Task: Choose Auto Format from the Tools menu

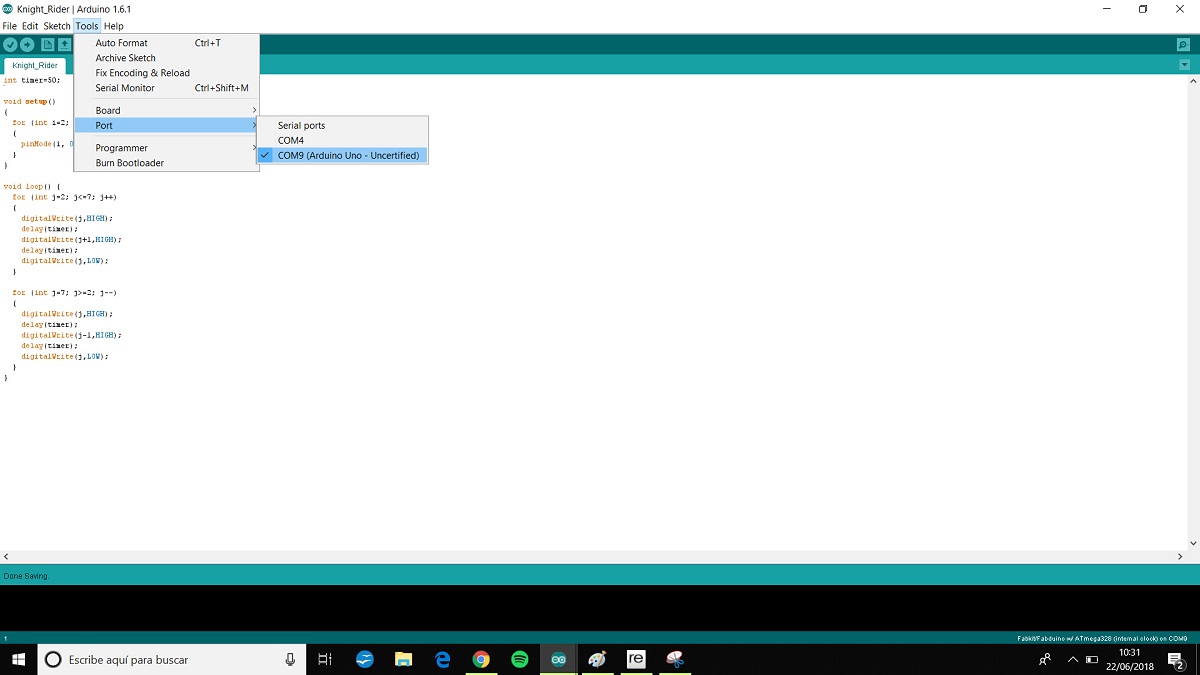Action: coord(167,43)
